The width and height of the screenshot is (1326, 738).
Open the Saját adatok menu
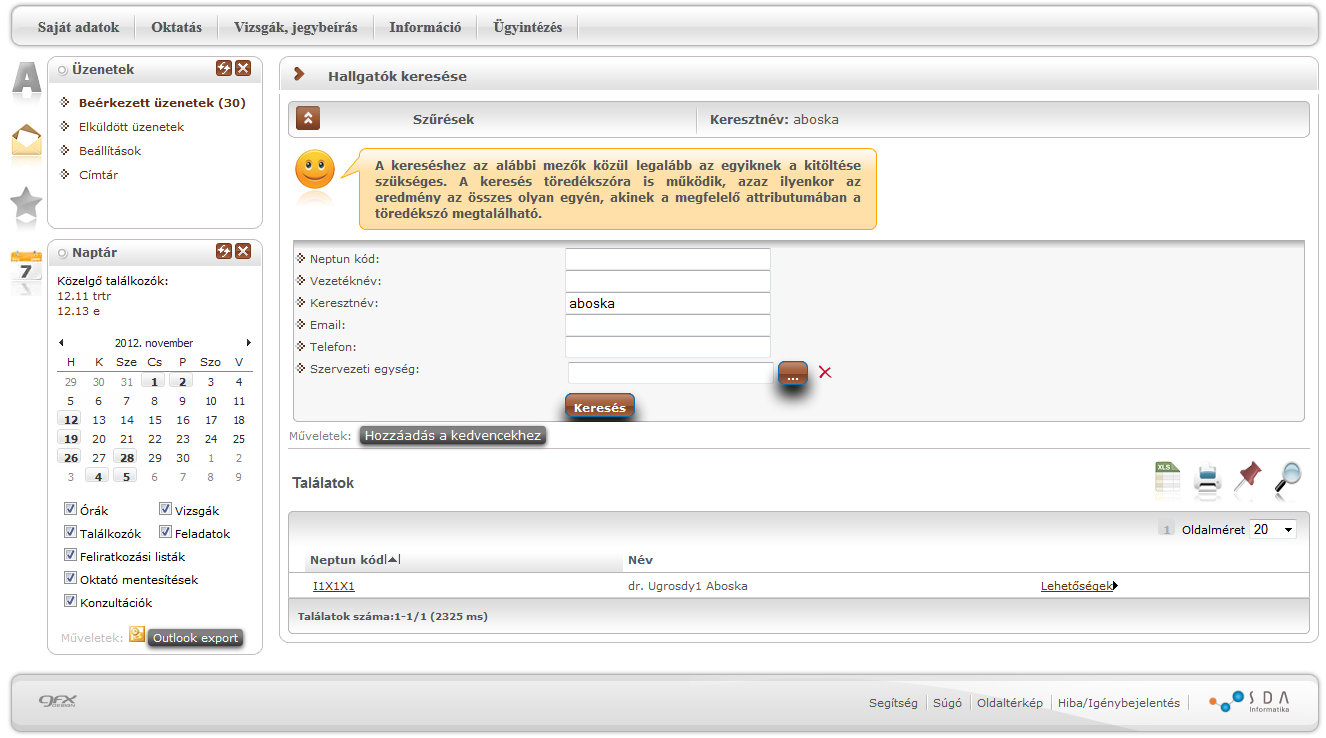[78, 27]
